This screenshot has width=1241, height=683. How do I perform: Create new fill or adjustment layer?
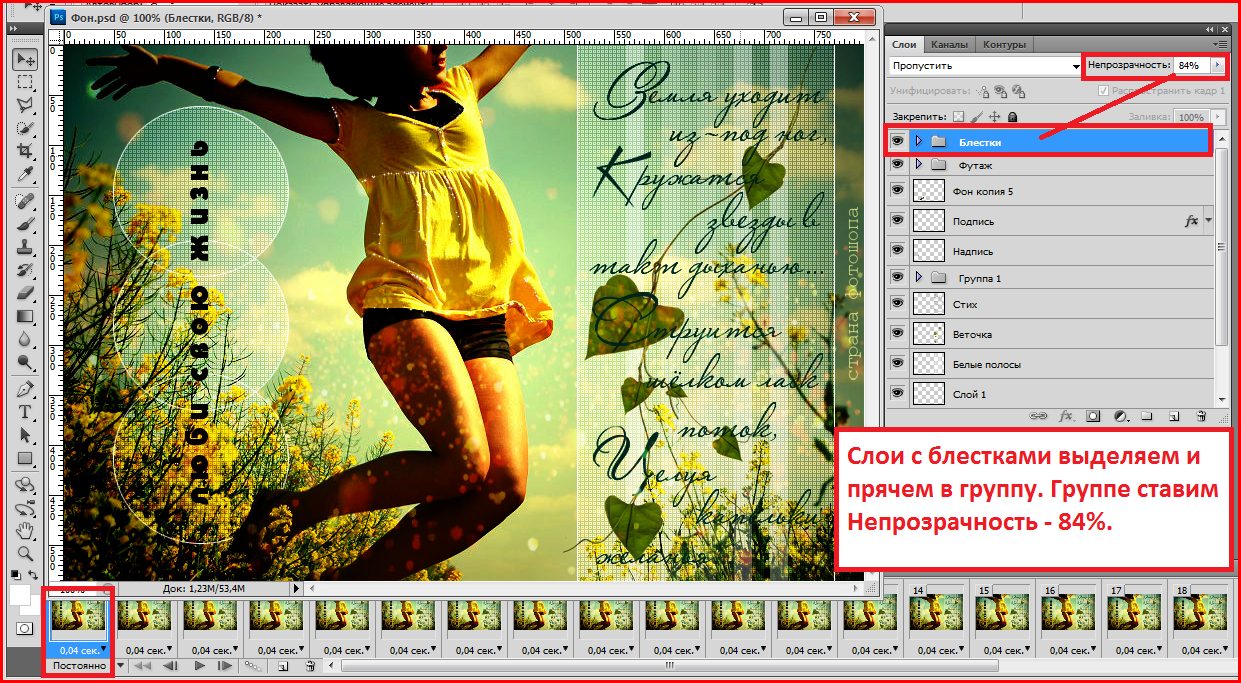tap(1120, 416)
